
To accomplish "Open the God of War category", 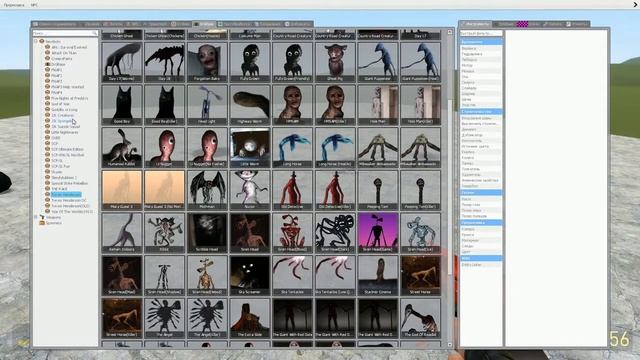I will click(60, 104).
